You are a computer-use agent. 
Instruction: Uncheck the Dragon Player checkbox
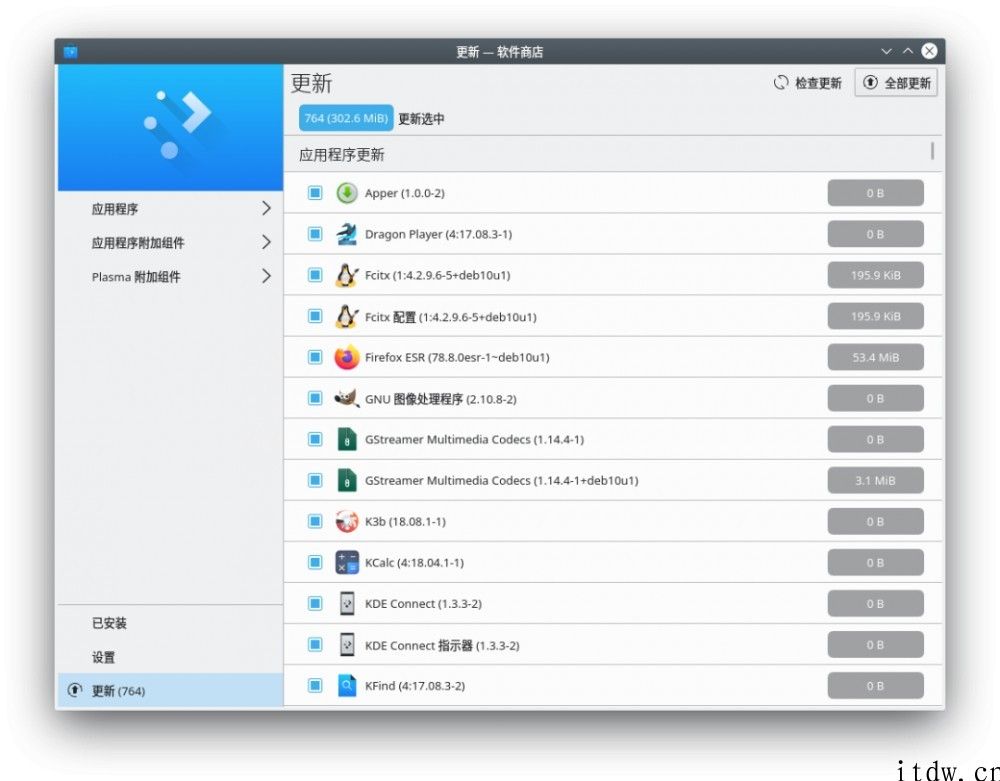click(315, 234)
